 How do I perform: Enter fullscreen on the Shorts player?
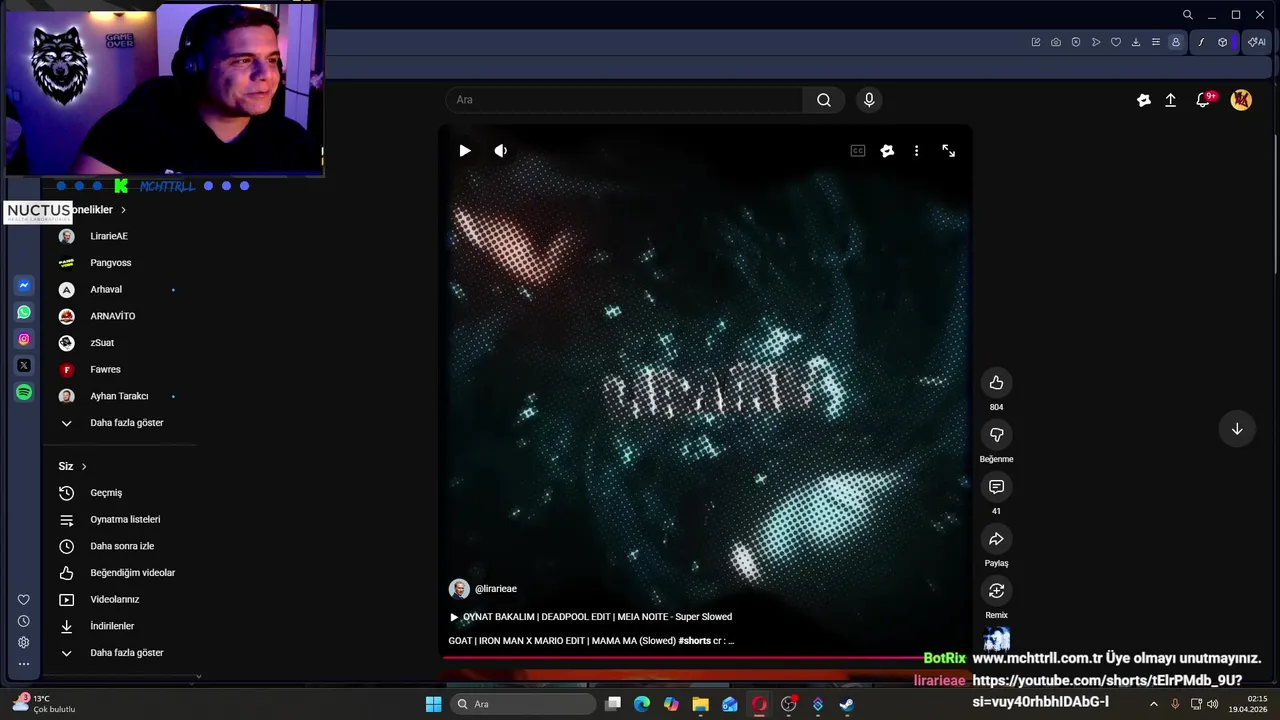948,151
